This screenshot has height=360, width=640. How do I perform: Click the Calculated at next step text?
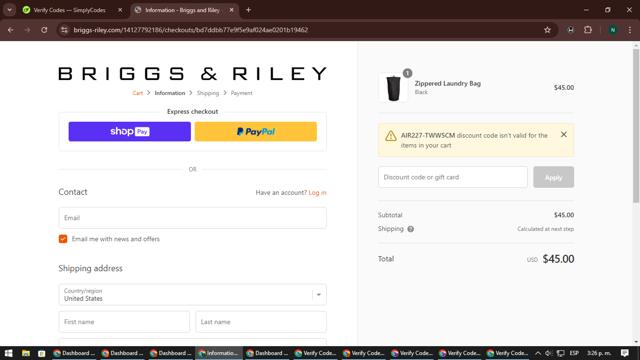click(545, 229)
